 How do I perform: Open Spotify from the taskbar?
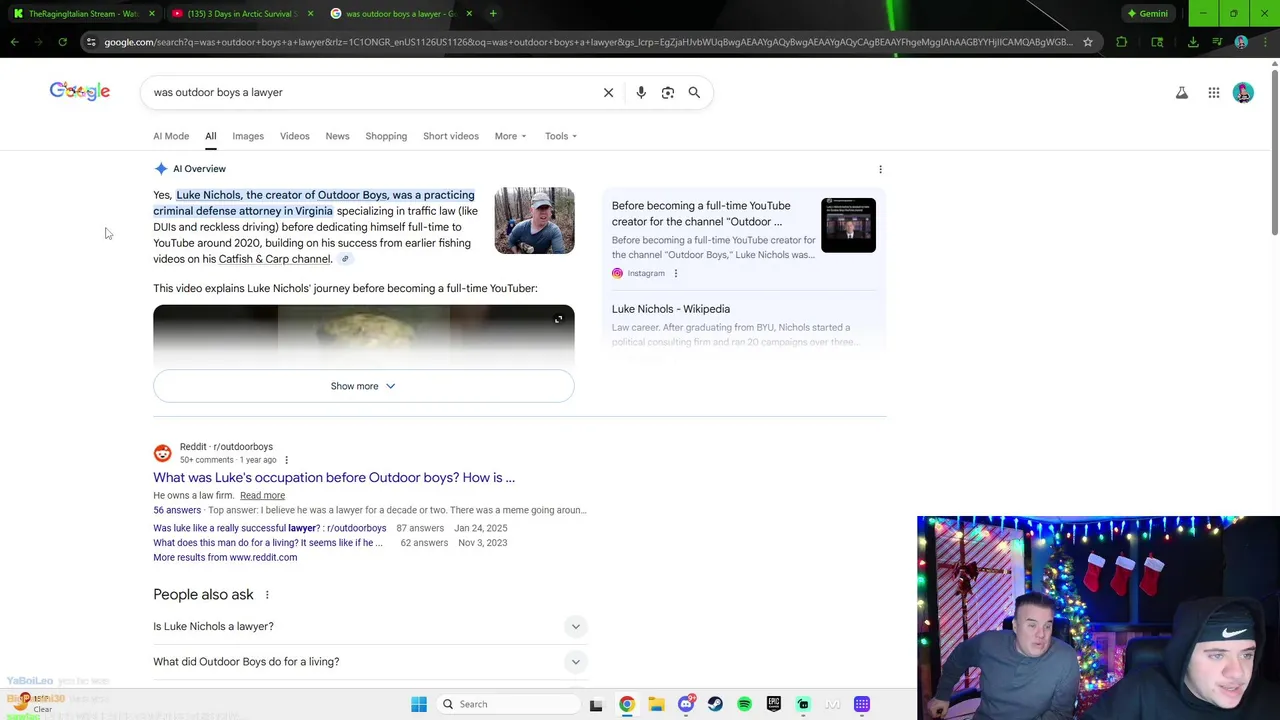click(744, 704)
